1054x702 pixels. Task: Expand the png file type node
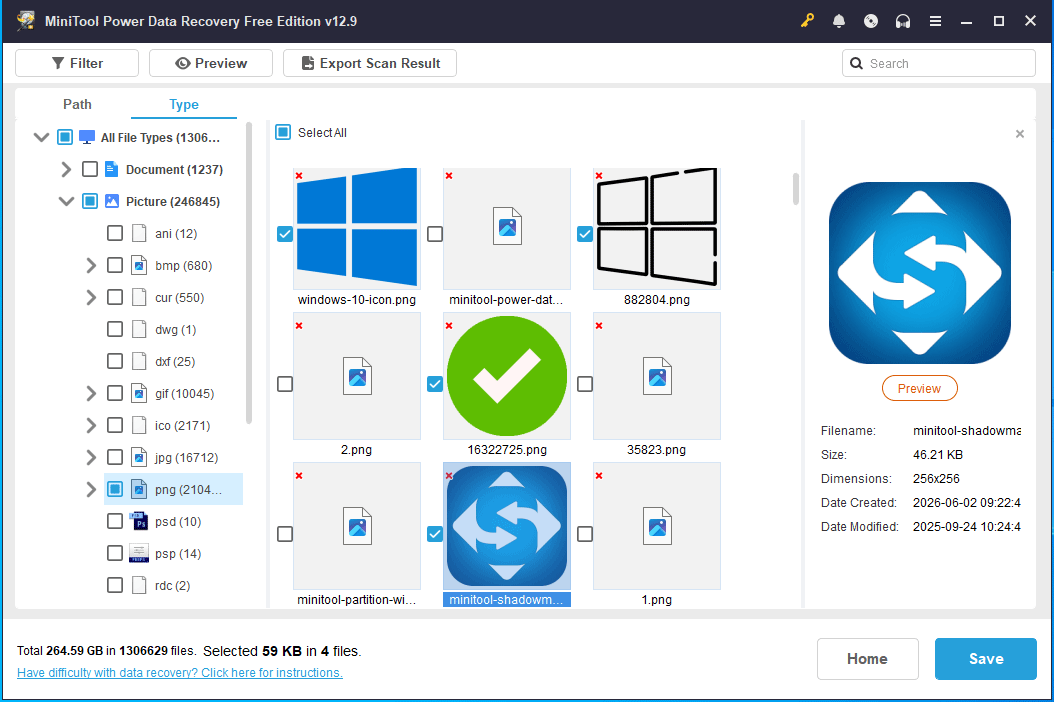click(91, 490)
